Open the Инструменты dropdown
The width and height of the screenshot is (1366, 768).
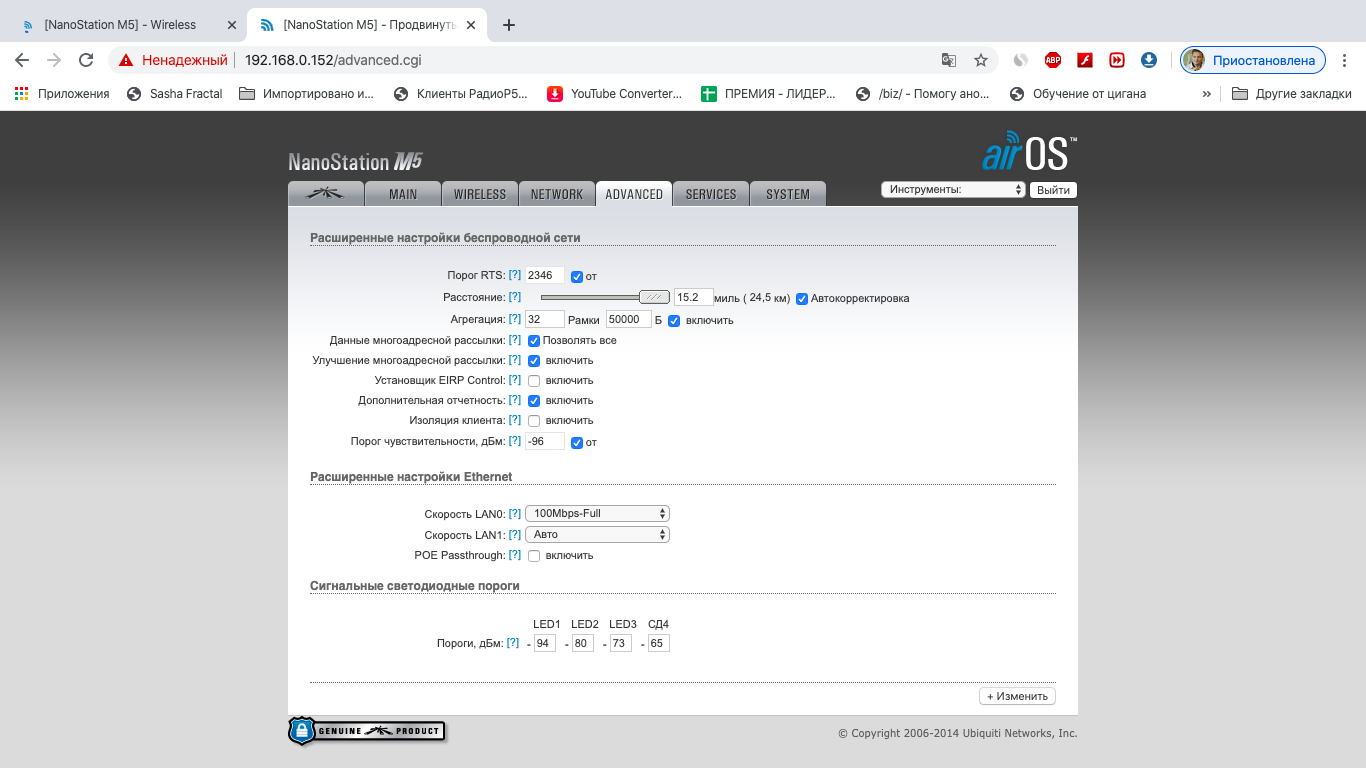tap(954, 189)
